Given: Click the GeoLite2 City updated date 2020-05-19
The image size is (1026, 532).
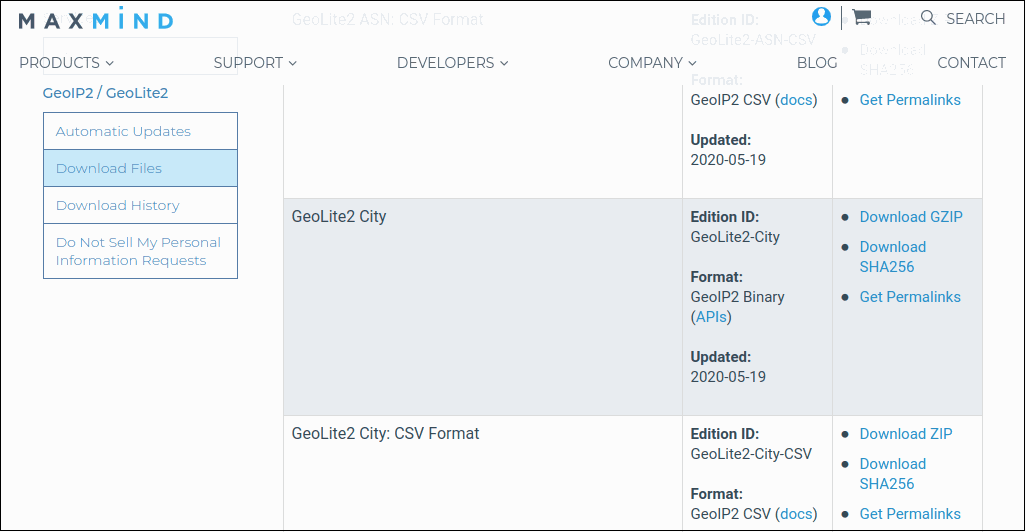Looking at the screenshot, I should point(728,377).
